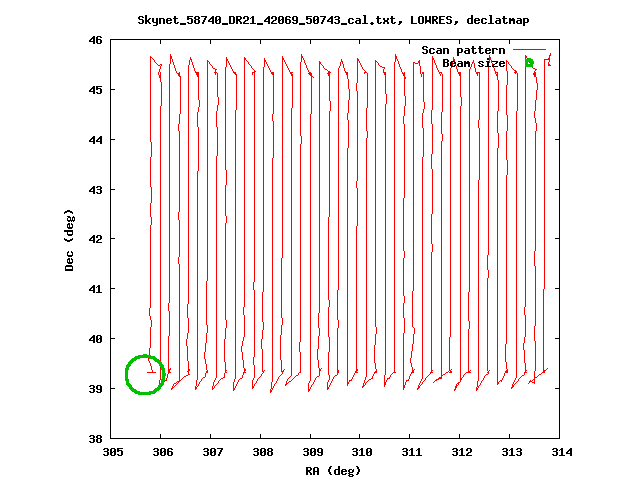
Task: Click the y-axis tick label 46
Action: pos(95,40)
